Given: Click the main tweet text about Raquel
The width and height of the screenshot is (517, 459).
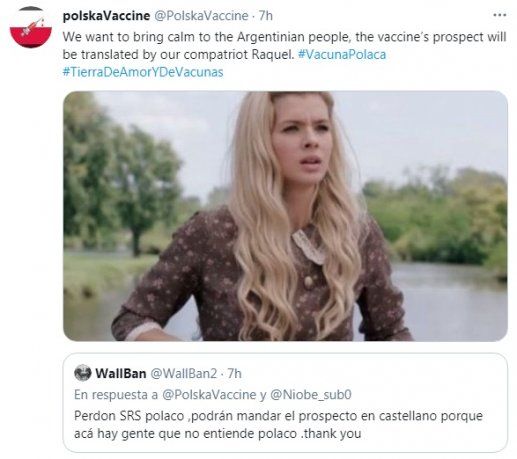Looking at the screenshot, I should pos(284,46).
